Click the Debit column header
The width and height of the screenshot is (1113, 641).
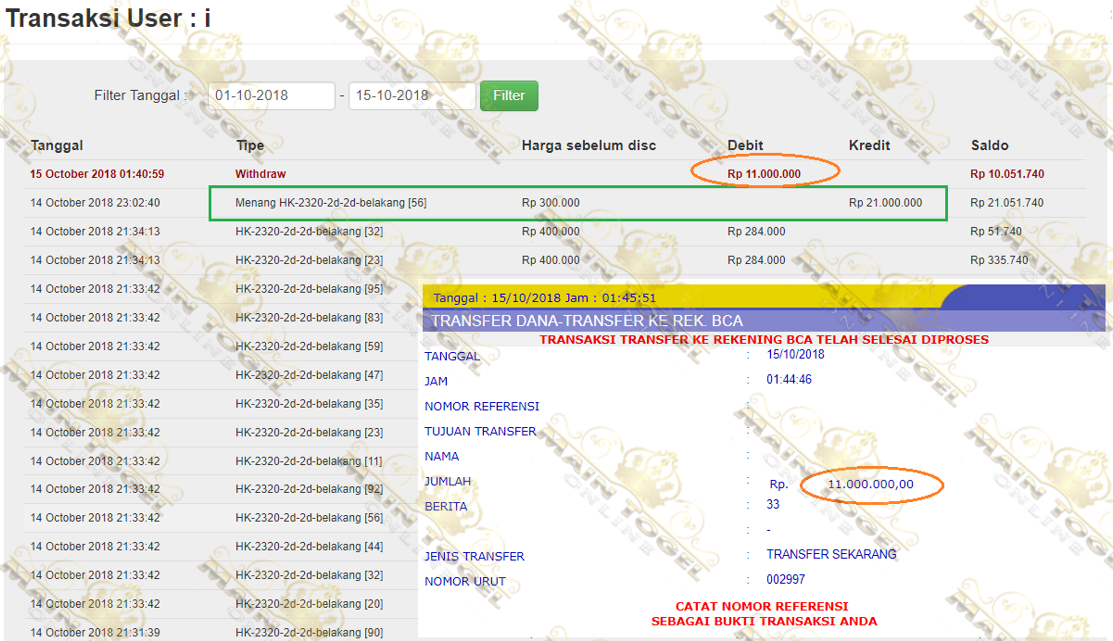pyautogui.click(x=745, y=146)
